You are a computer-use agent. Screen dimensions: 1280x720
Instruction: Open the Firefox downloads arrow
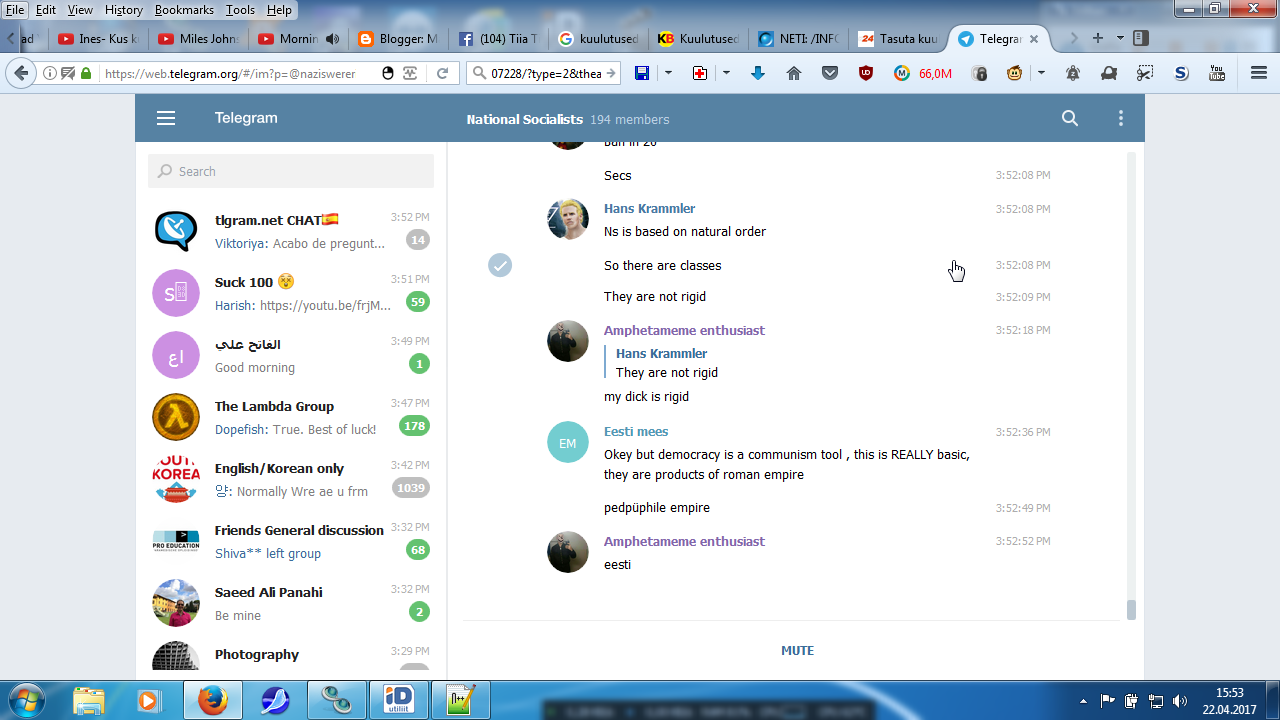point(758,73)
